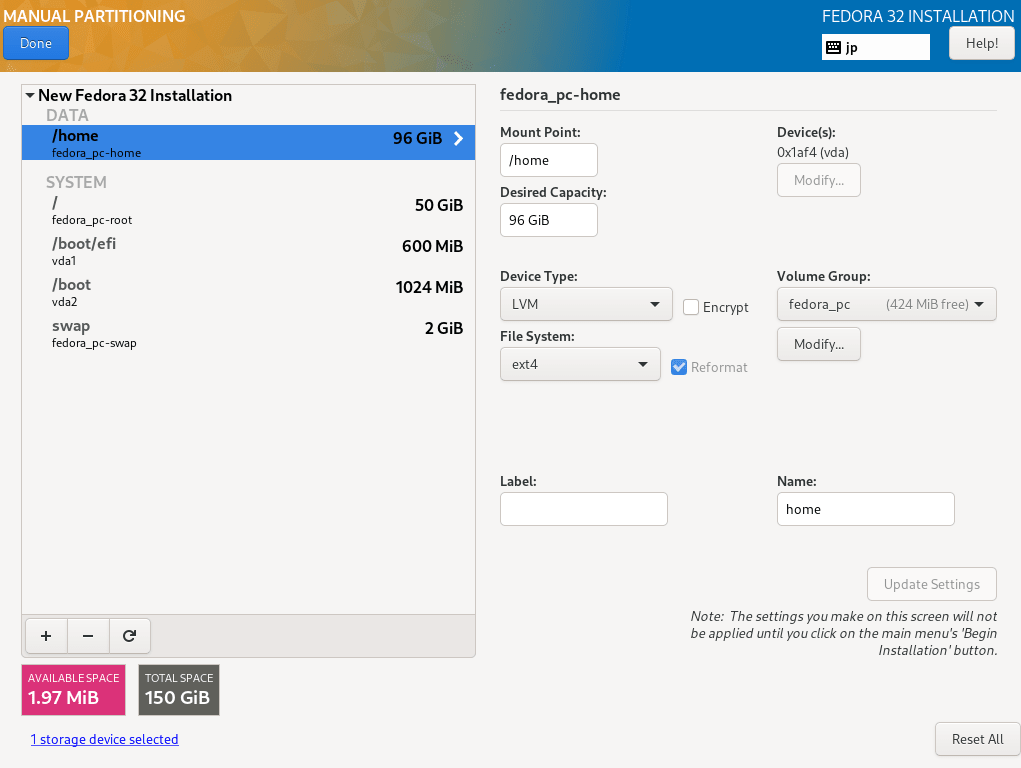The height and width of the screenshot is (768, 1021).
Task: Select the /home fedora_pc-home partition
Action: coord(248,143)
